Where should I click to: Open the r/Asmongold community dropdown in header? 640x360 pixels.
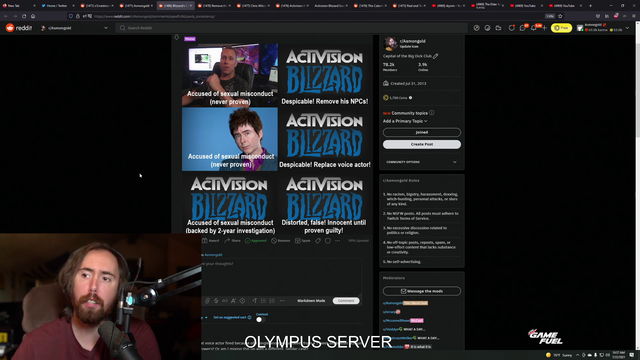click(74, 28)
